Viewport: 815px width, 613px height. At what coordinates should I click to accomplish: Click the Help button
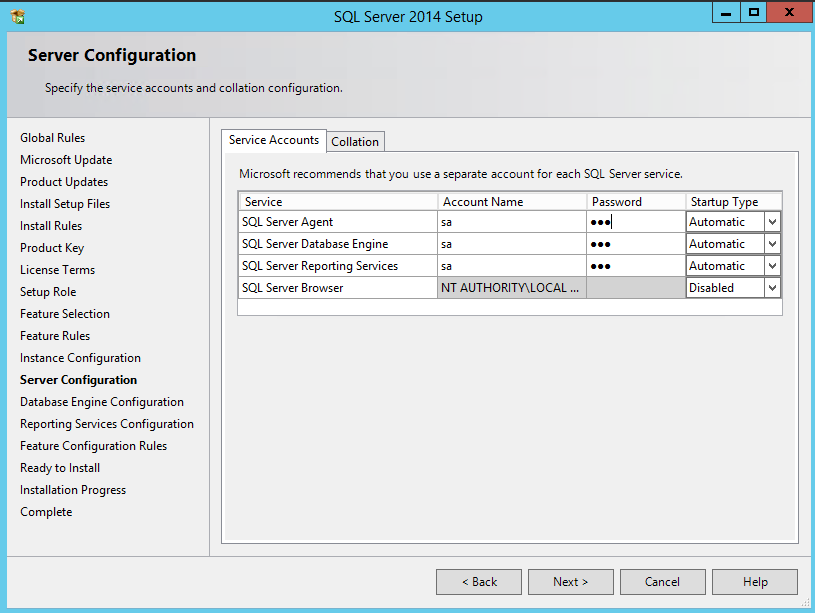(x=754, y=582)
